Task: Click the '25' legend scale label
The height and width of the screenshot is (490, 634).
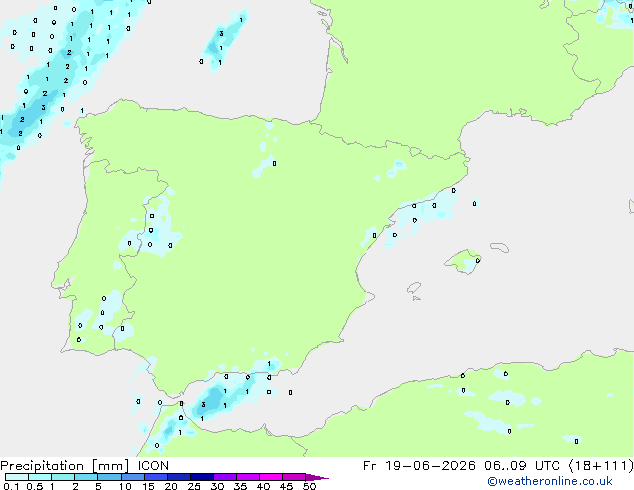Action: click(194, 486)
